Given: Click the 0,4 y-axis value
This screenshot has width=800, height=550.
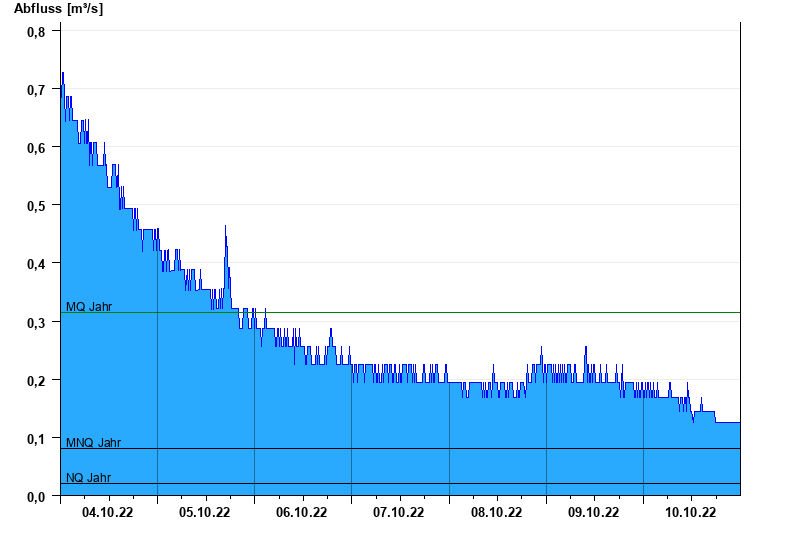Looking at the screenshot, I should tap(36, 265).
